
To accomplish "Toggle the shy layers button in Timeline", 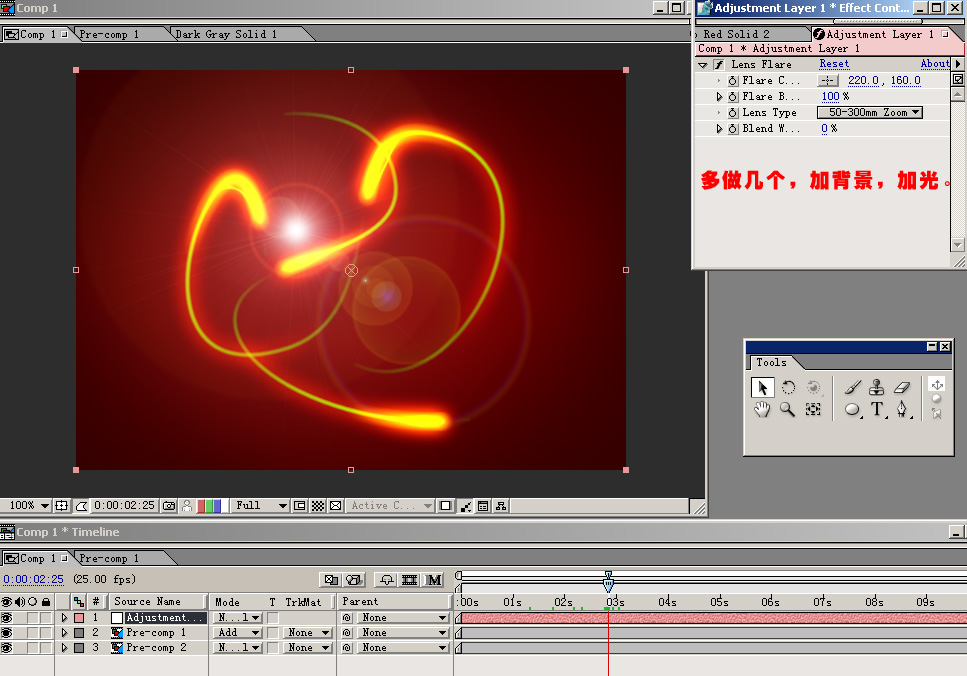I will tap(387, 580).
